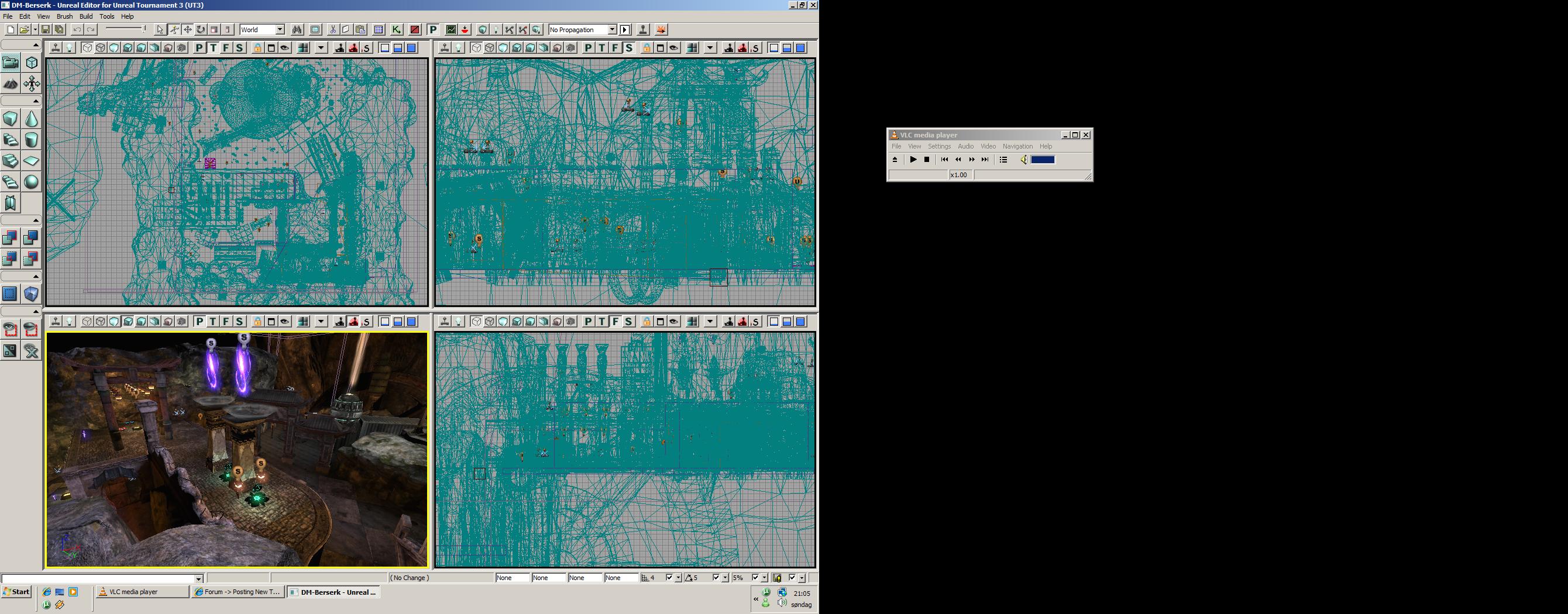This screenshot has height=614, width=1568.
Task: Cut the selection with scissors icon
Action: pyautogui.click(x=333, y=29)
